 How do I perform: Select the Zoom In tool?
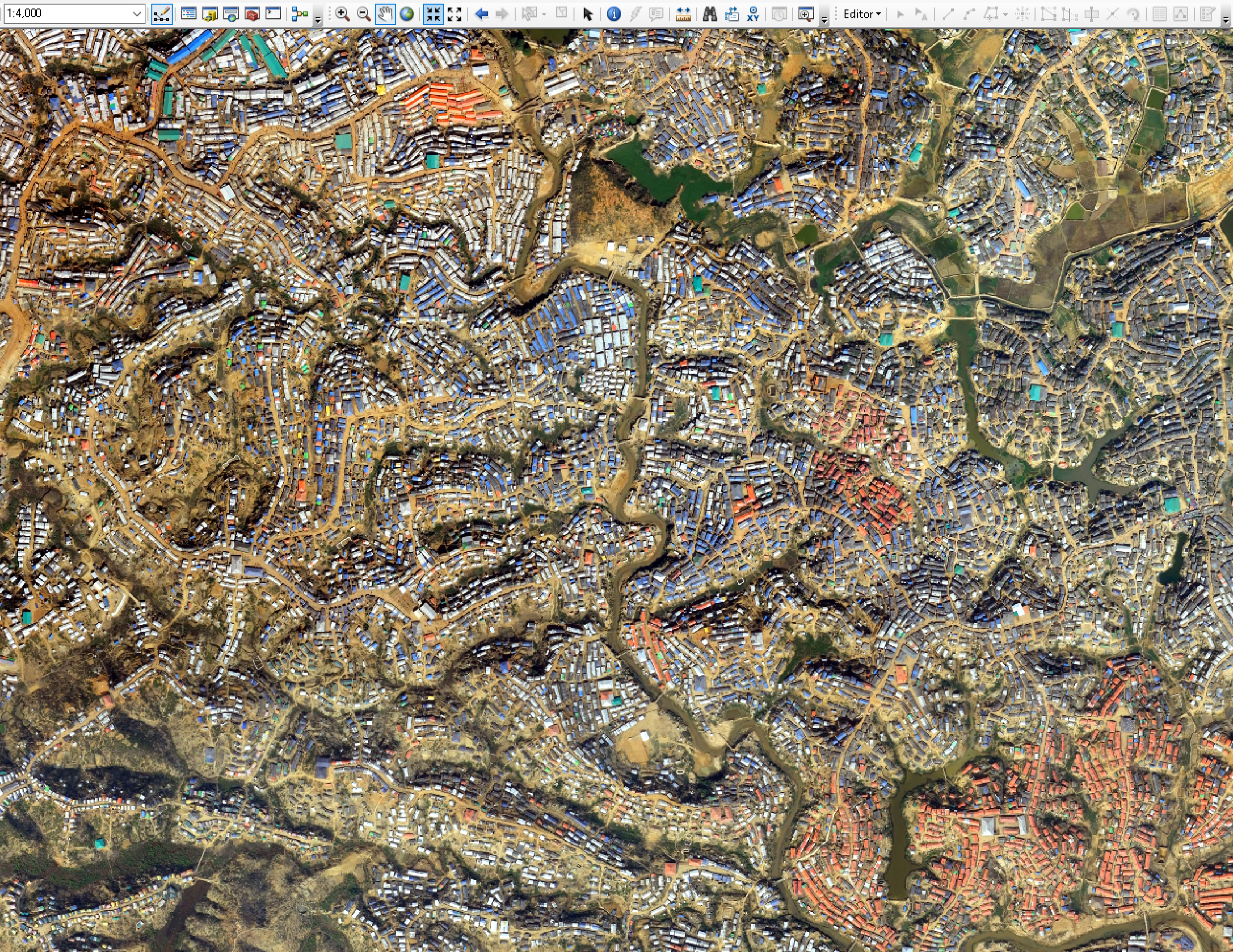point(342,14)
